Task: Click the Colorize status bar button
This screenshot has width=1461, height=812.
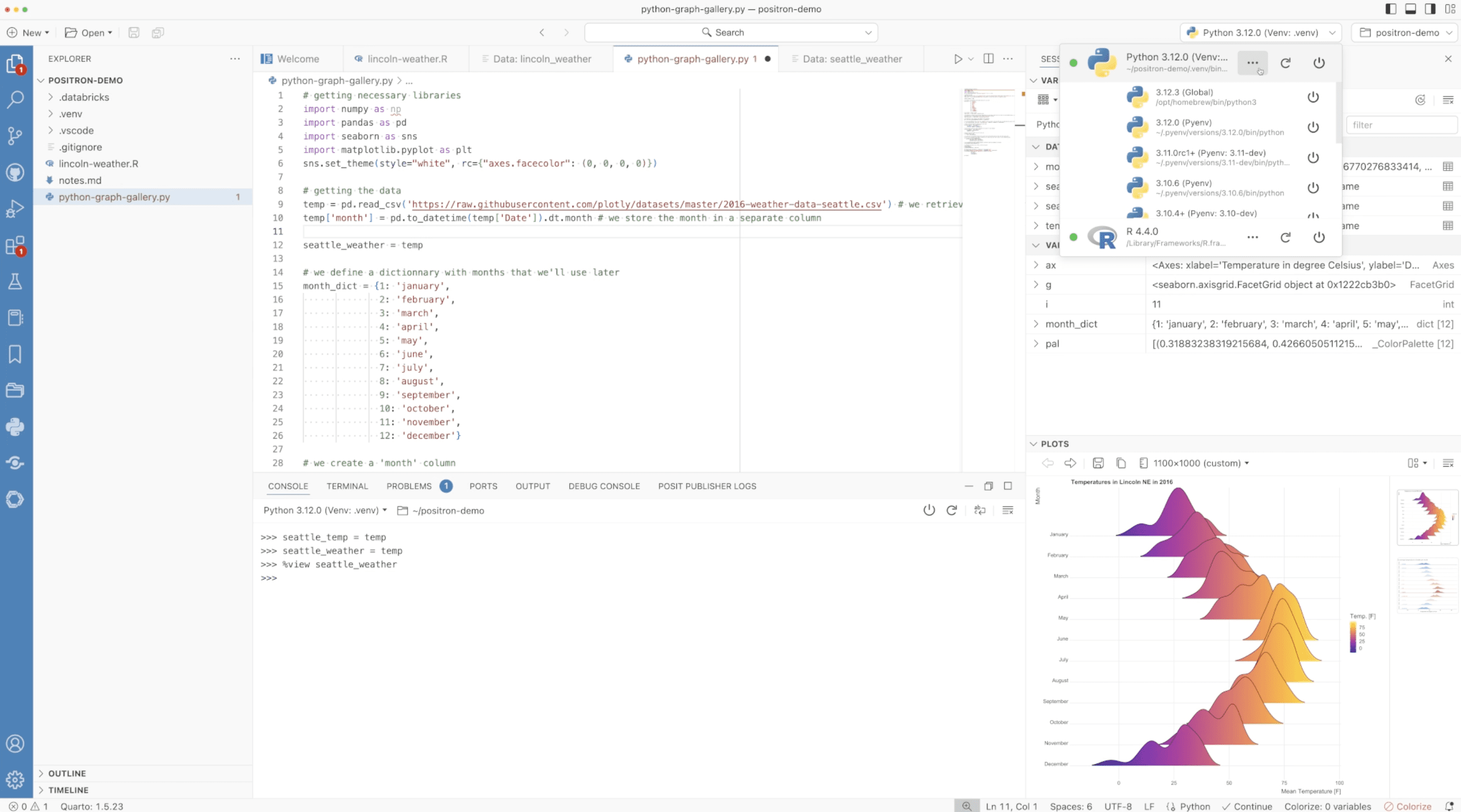Action: pos(1408,806)
